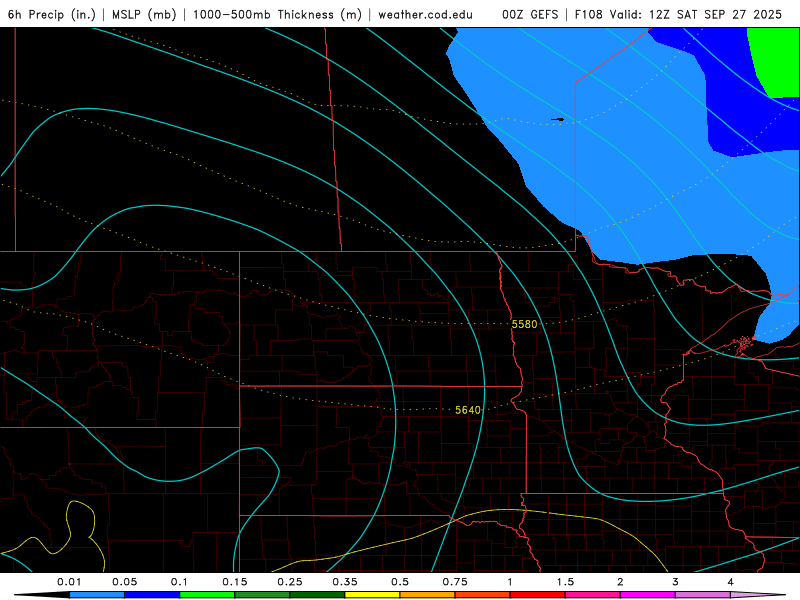Click the 5640 thickness contour label

tap(468, 410)
